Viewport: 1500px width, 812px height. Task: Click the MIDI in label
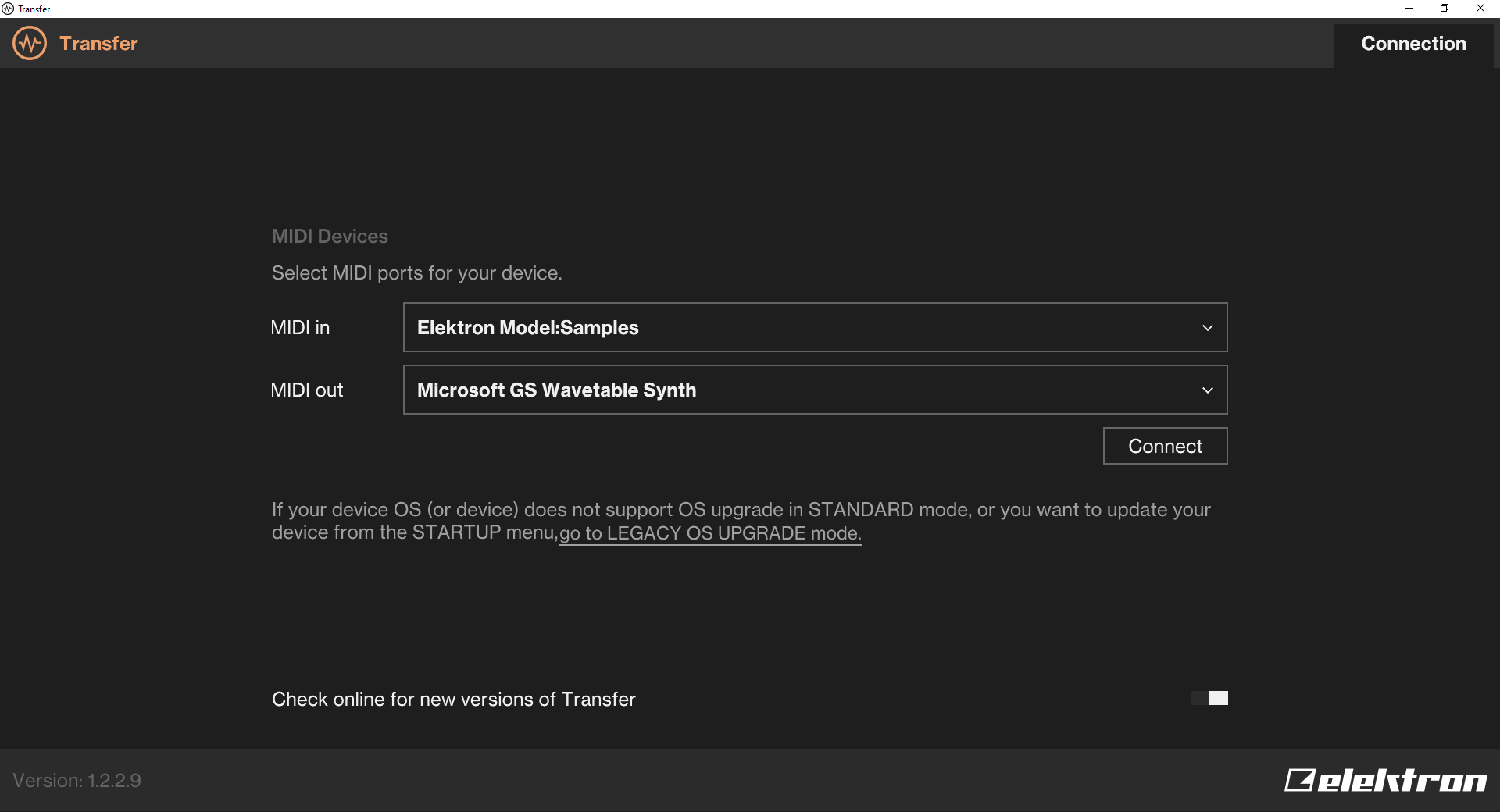300,328
